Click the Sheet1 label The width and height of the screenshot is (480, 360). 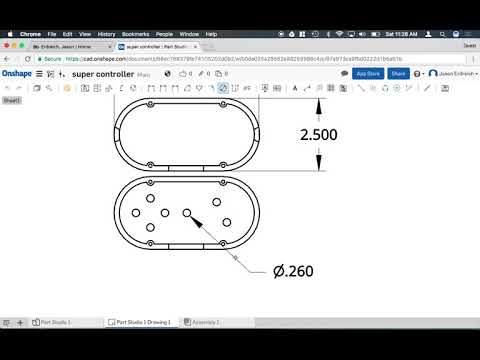(x=12, y=100)
